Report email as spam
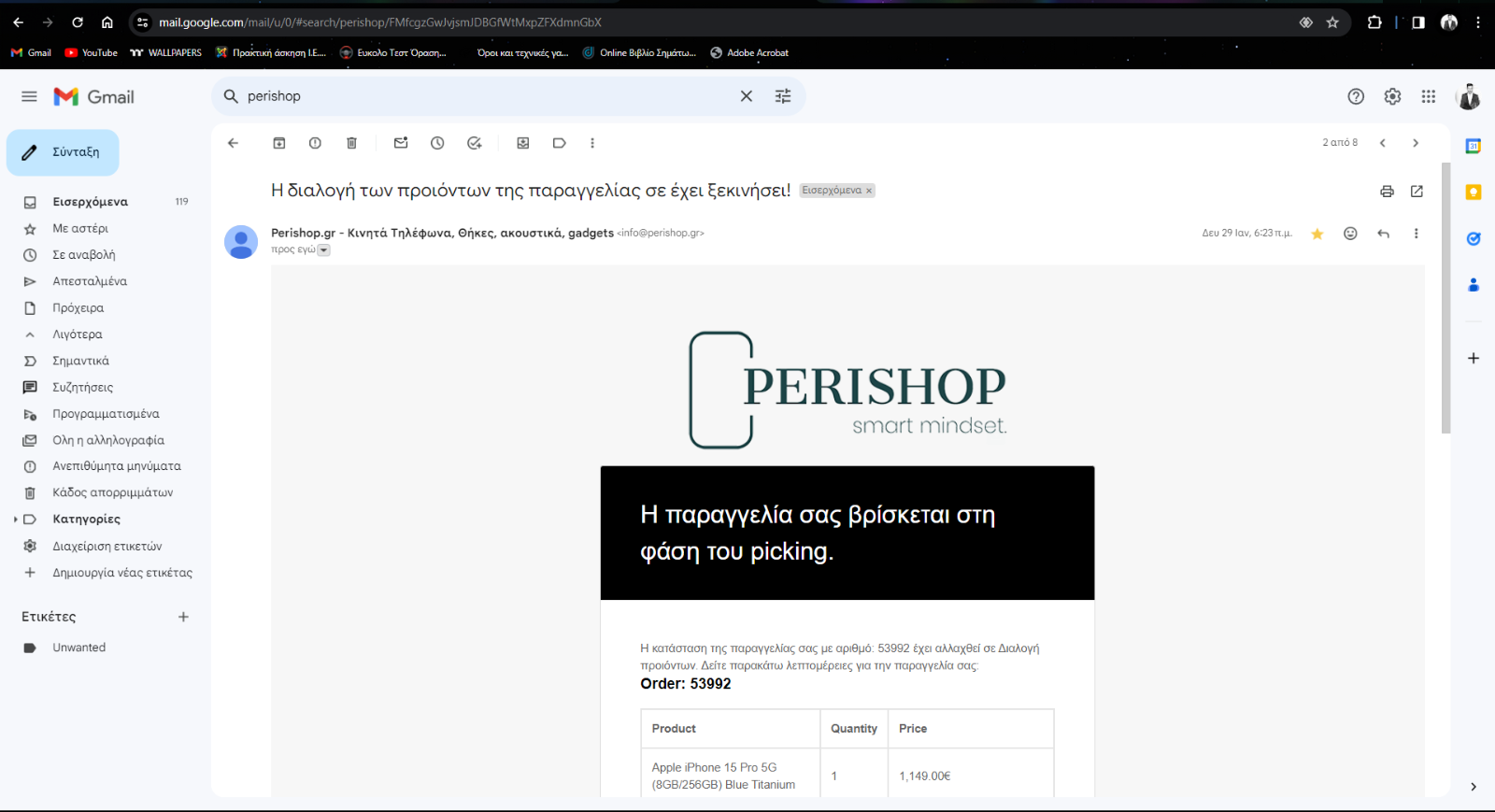The width and height of the screenshot is (1495, 812). [315, 143]
